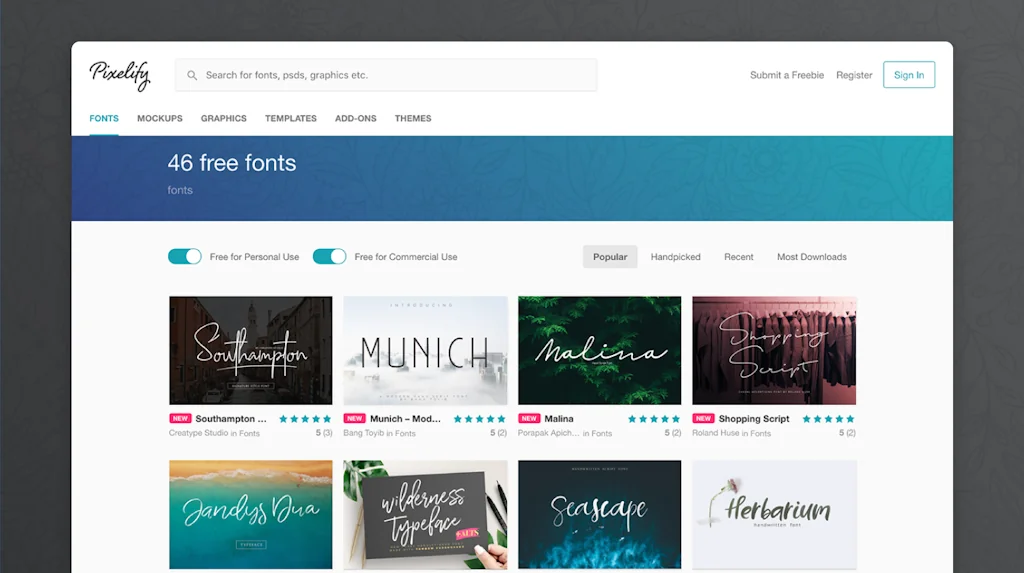Focus the font search input field
This screenshot has width=1024, height=573.
tap(386, 75)
